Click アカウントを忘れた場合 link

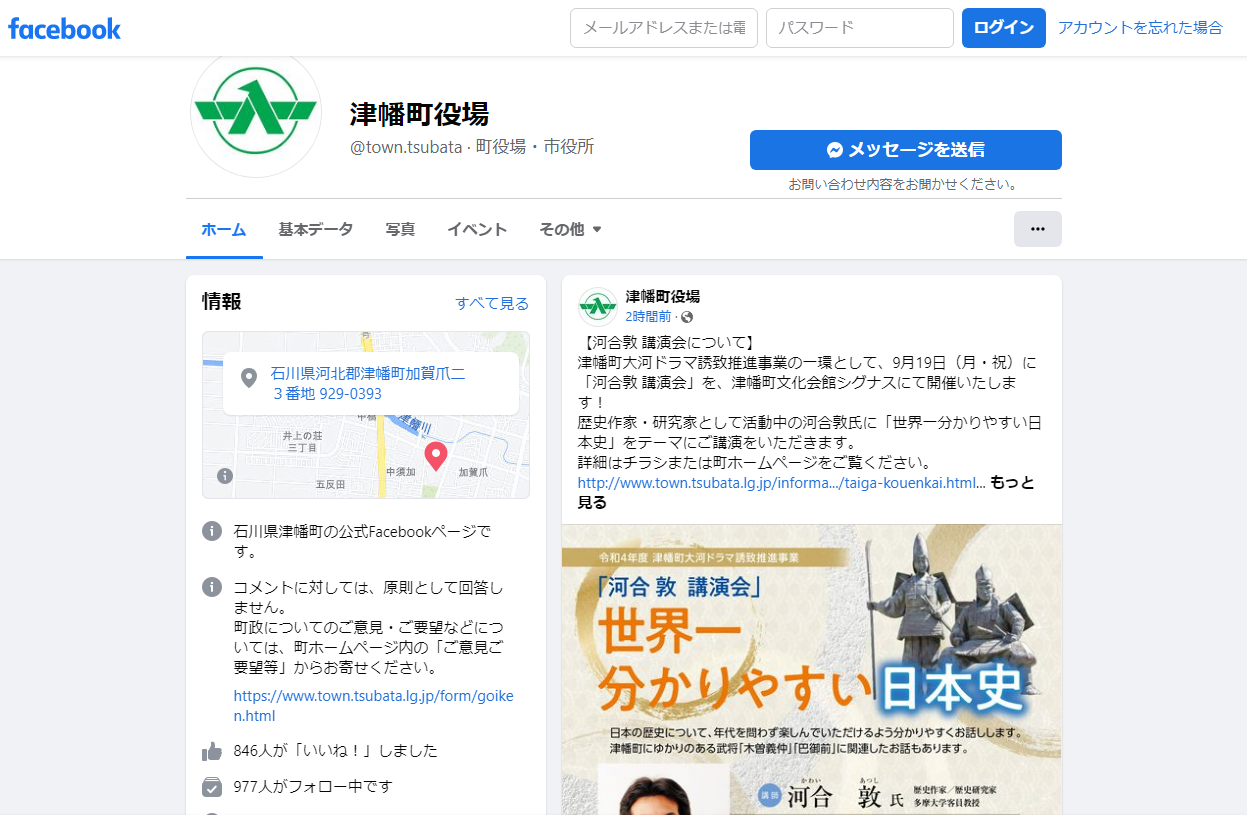[1140, 28]
